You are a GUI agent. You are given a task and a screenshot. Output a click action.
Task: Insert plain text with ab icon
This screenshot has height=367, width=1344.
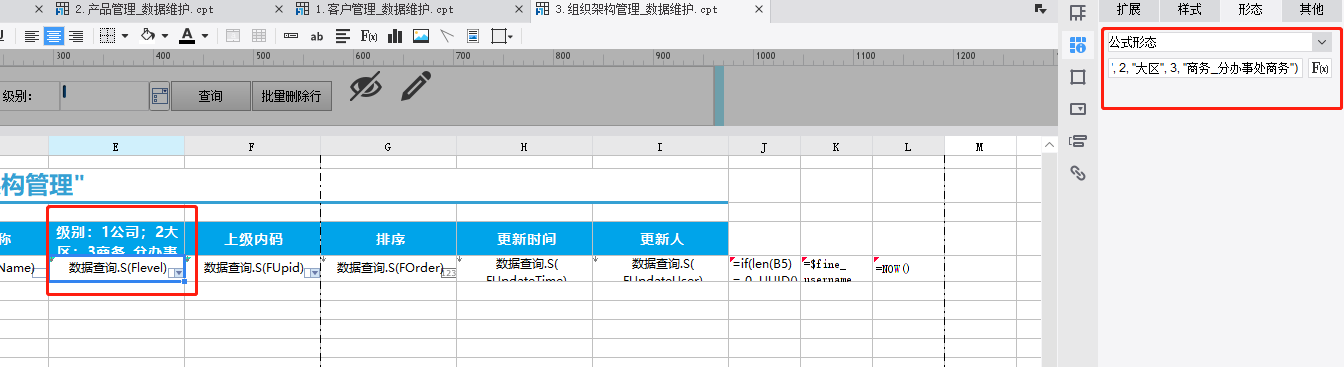click(317, 36)
